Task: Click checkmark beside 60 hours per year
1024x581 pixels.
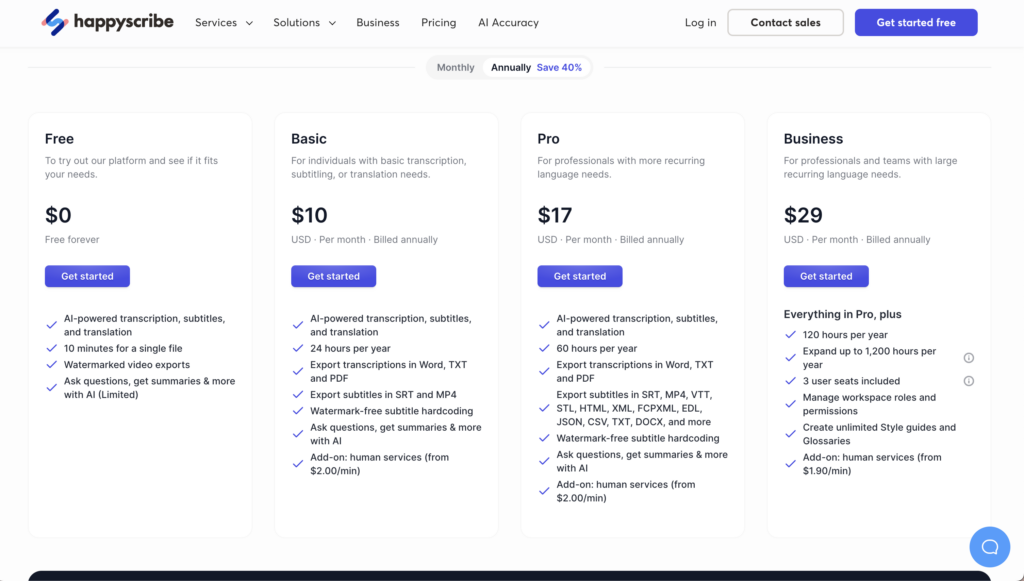Action: 544,349
